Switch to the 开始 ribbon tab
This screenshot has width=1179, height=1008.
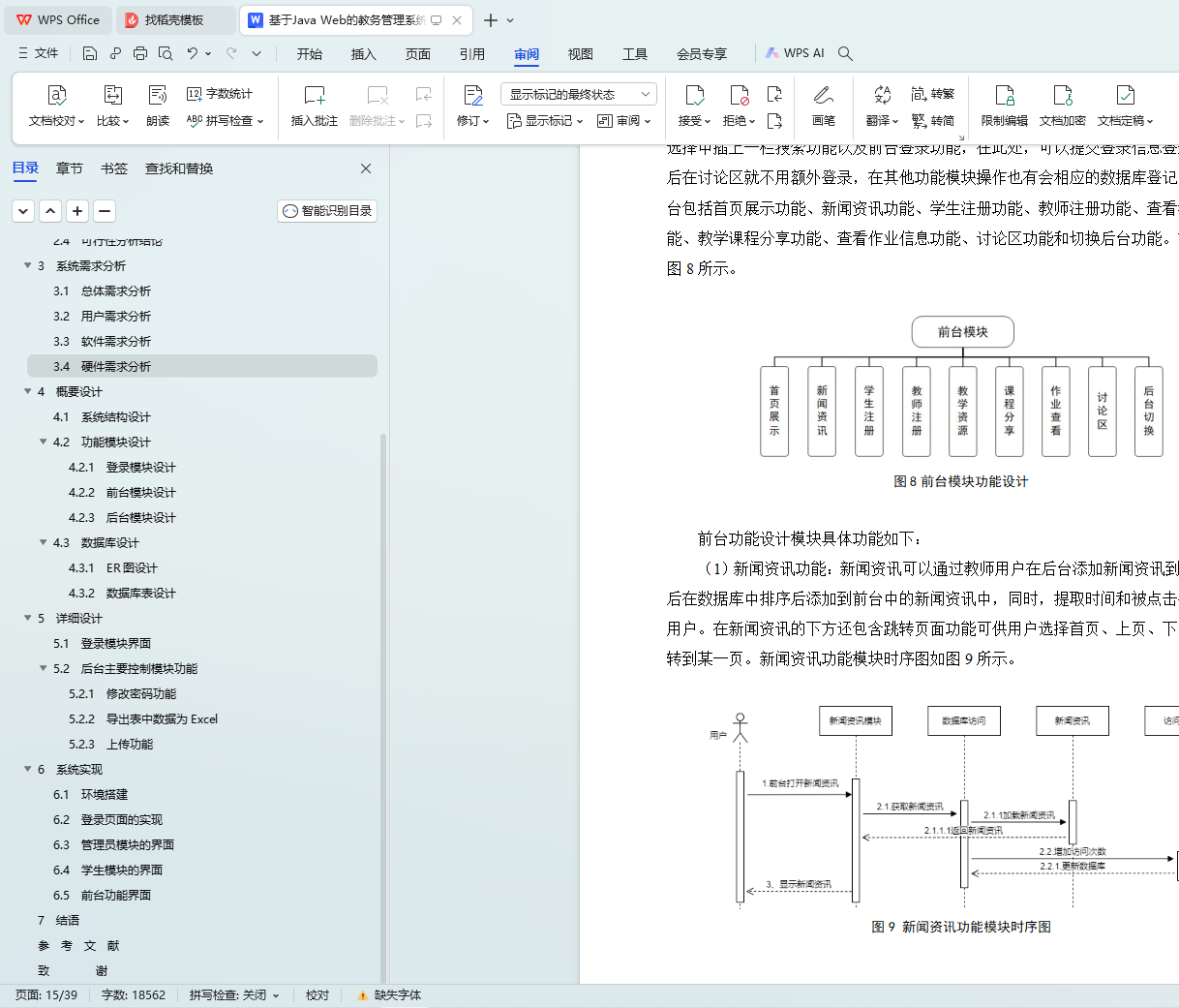tap(310, 54)
